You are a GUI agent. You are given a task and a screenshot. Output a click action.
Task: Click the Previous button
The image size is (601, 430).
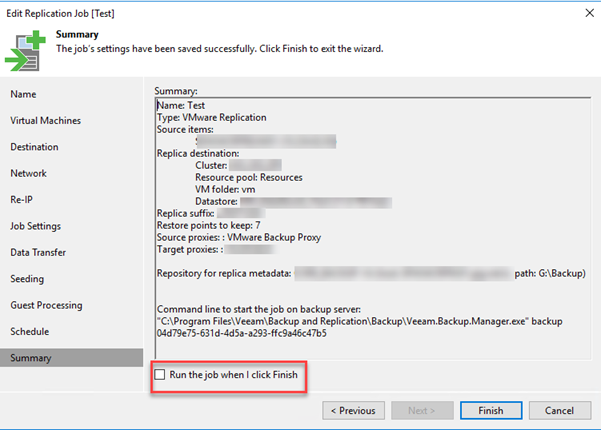[353, 411]
